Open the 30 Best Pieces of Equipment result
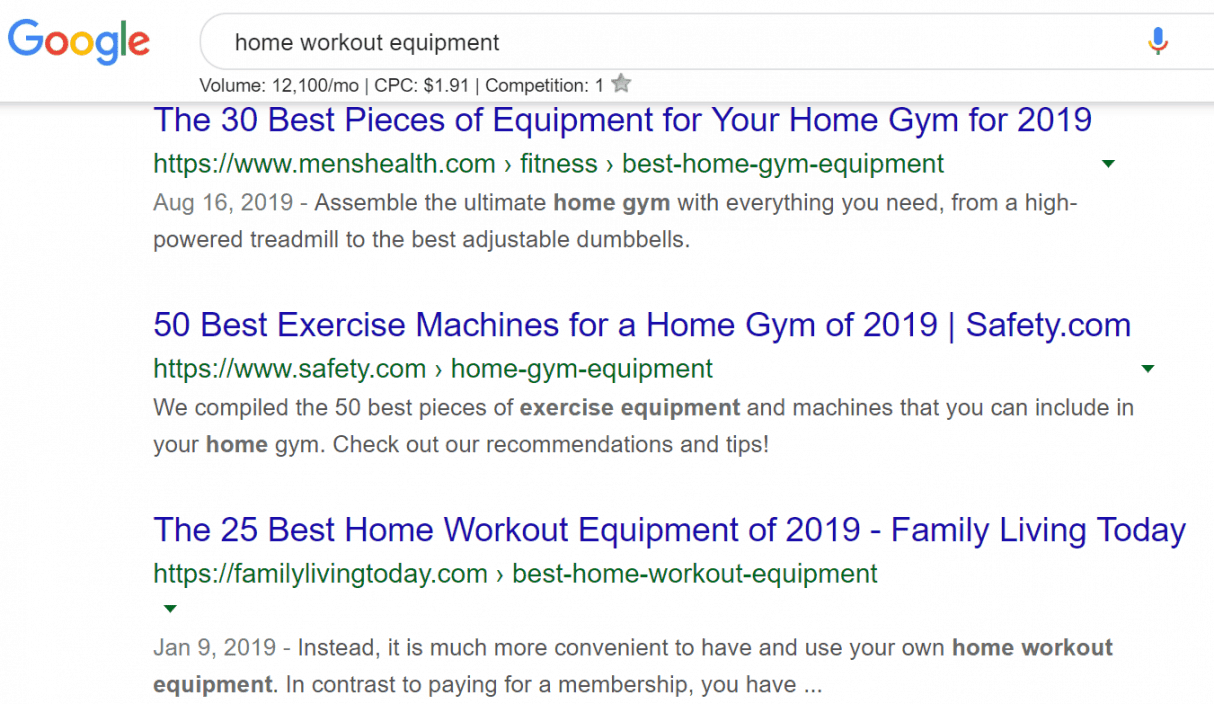 point(622,121)
